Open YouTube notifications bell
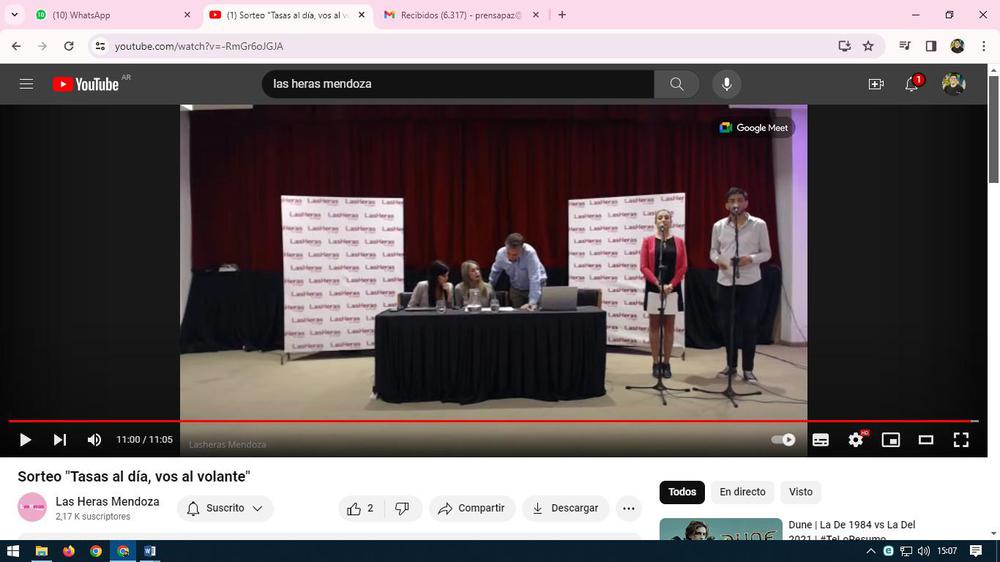Viewport: 1000px width, 562px height. pos(911,84)
